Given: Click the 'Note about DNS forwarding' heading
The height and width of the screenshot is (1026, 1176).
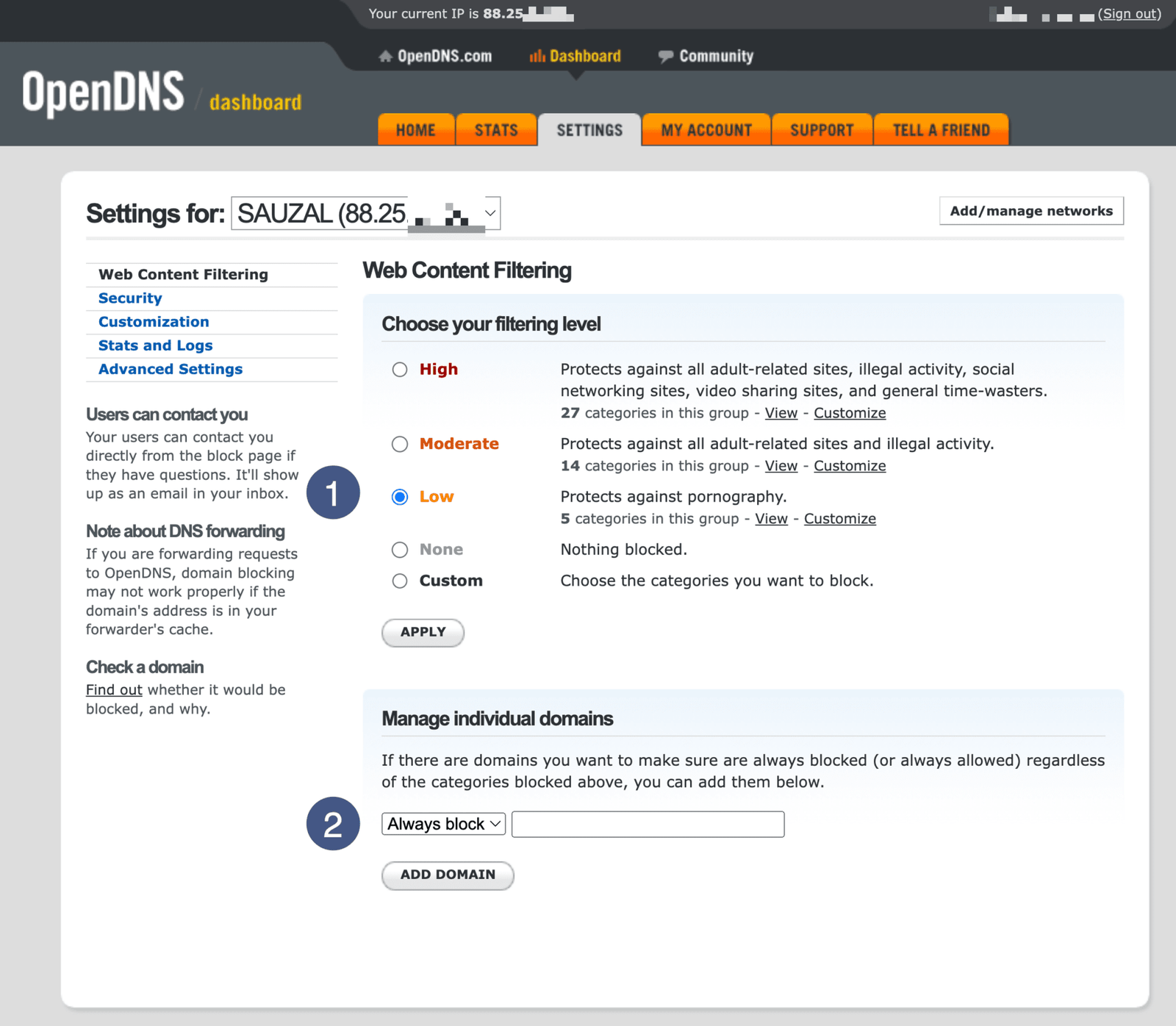Looking at the screenshot, I should pos(185,531).
